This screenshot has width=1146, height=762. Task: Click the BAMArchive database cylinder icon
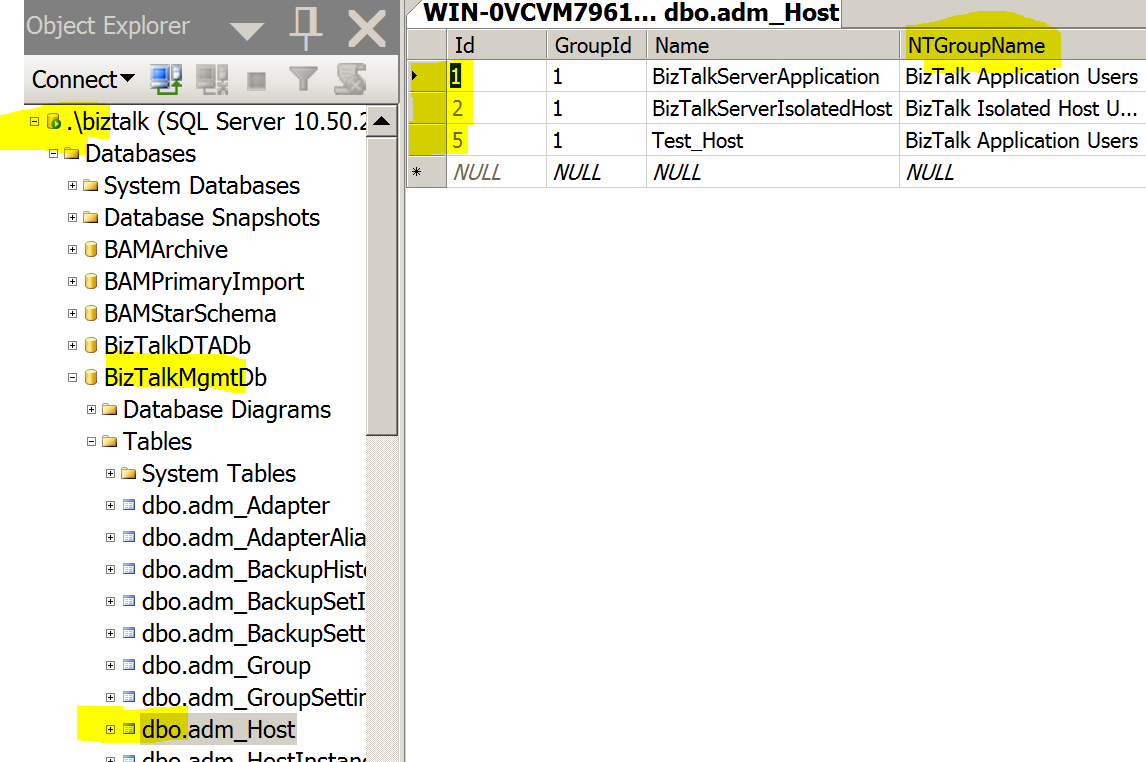(x=91, y=250)
